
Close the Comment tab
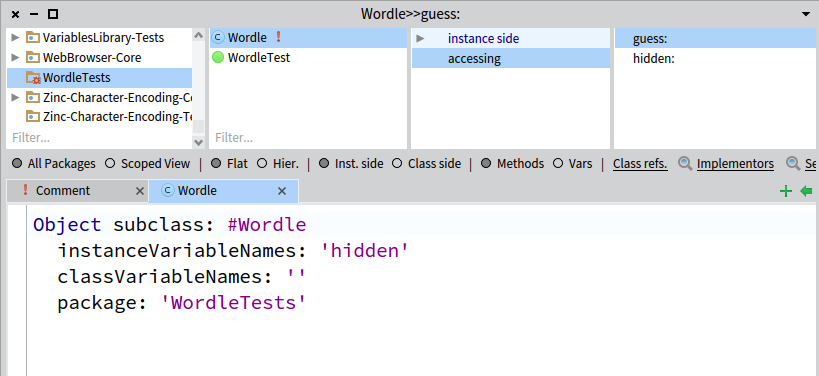pyautogui.click(x=139, y=191)
